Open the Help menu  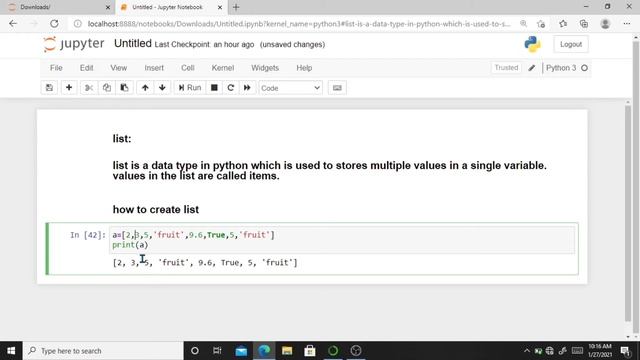[x=304, y=68]
